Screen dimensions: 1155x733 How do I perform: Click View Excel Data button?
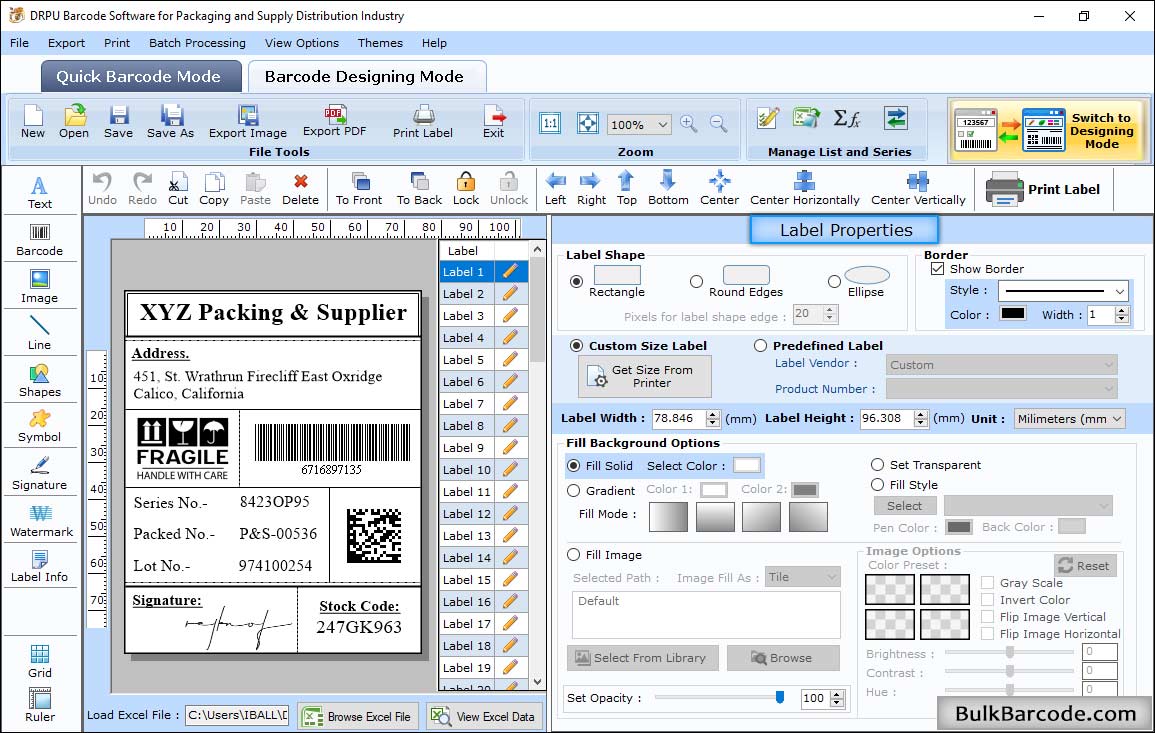(484, 716)
